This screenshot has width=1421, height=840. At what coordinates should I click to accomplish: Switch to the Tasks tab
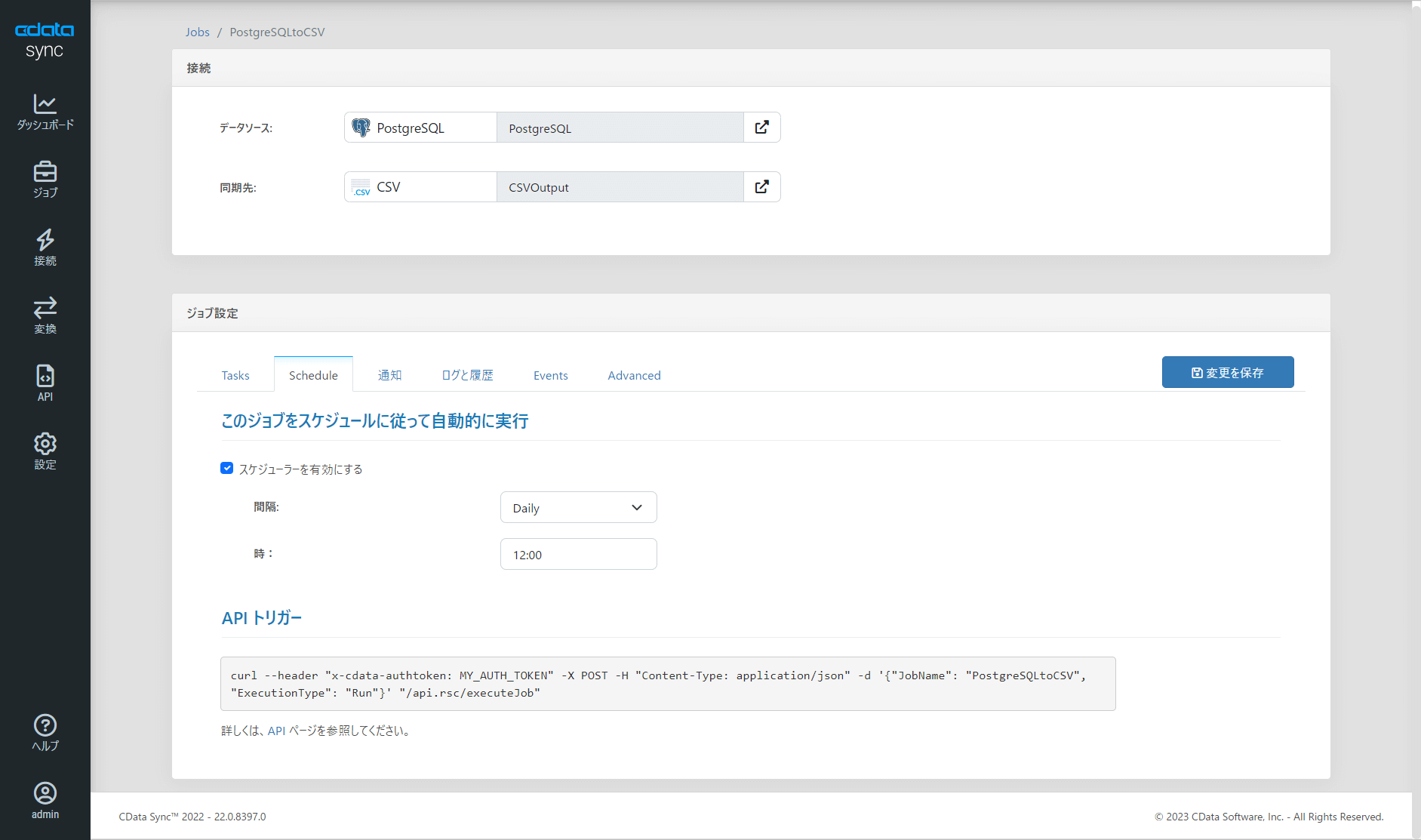click(235, 375)
